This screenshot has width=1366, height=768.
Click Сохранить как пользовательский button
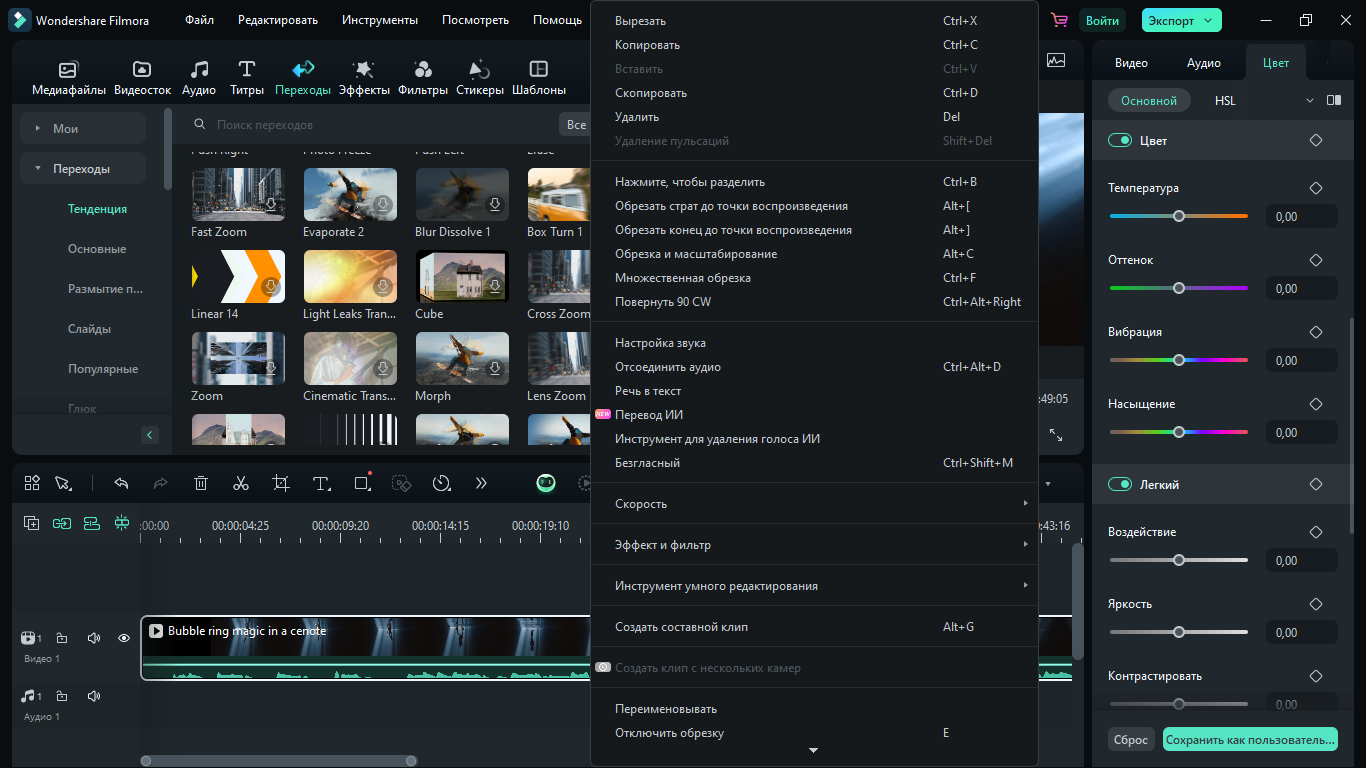pos(1250,740)
